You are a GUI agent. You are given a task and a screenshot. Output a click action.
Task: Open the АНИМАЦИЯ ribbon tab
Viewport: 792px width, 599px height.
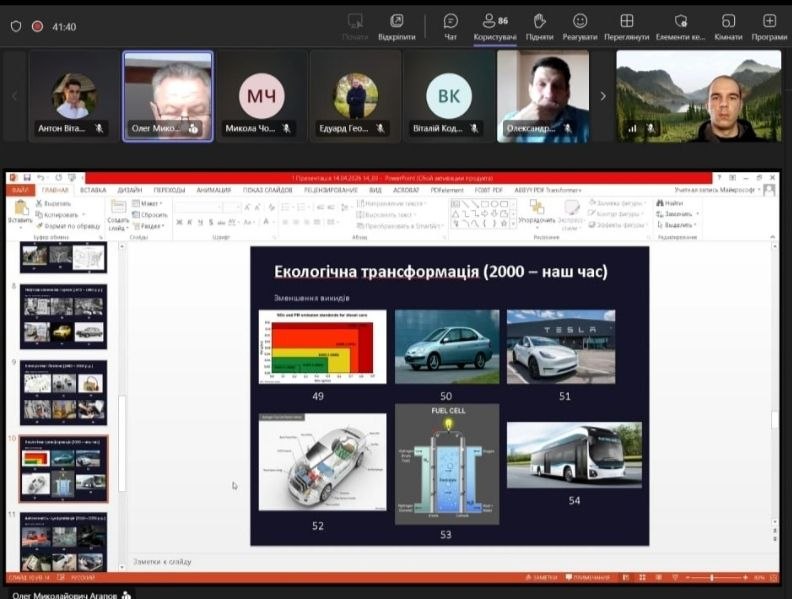click(x=213, y=189)
